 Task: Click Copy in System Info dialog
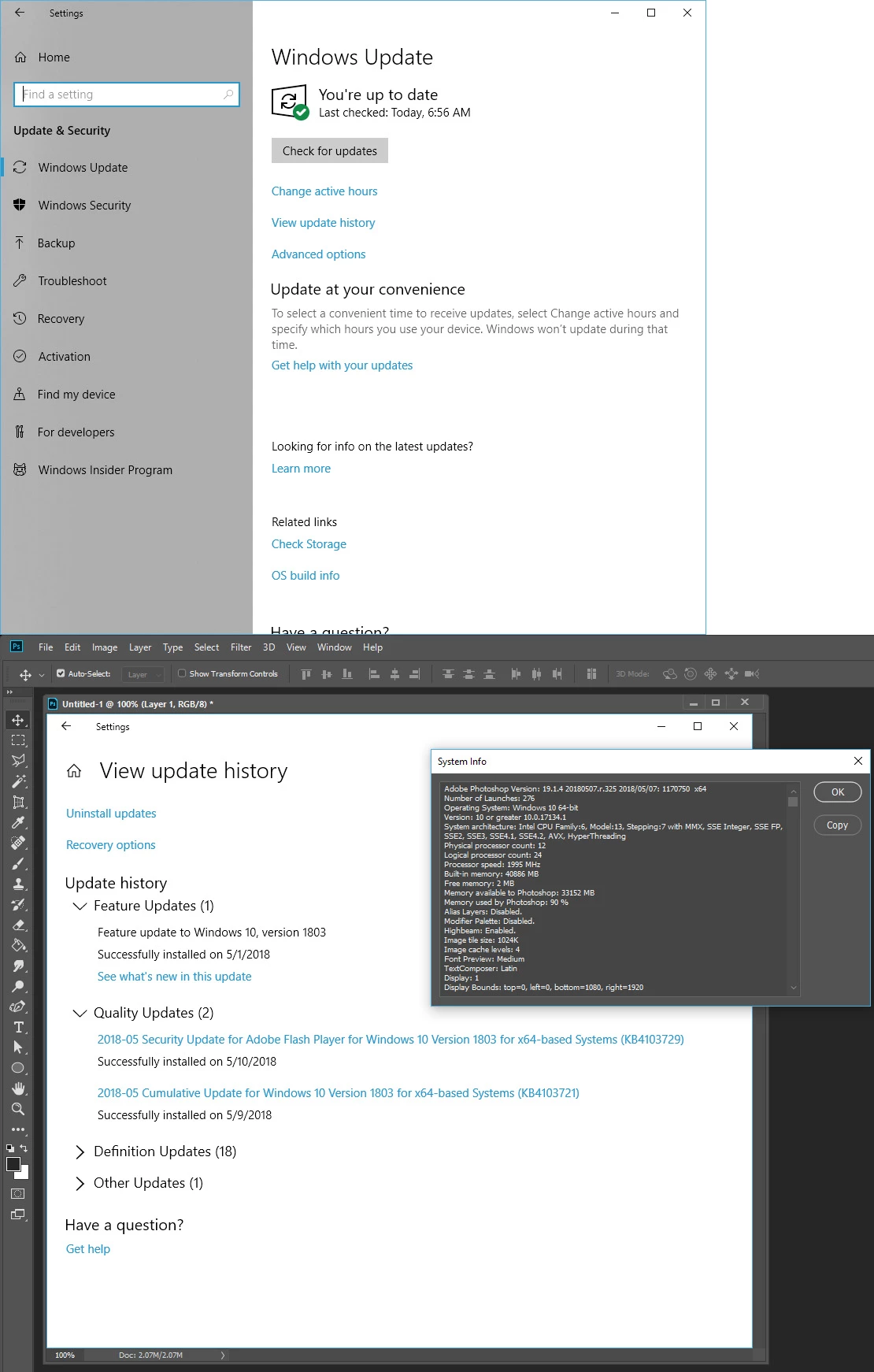coord(838,825)
